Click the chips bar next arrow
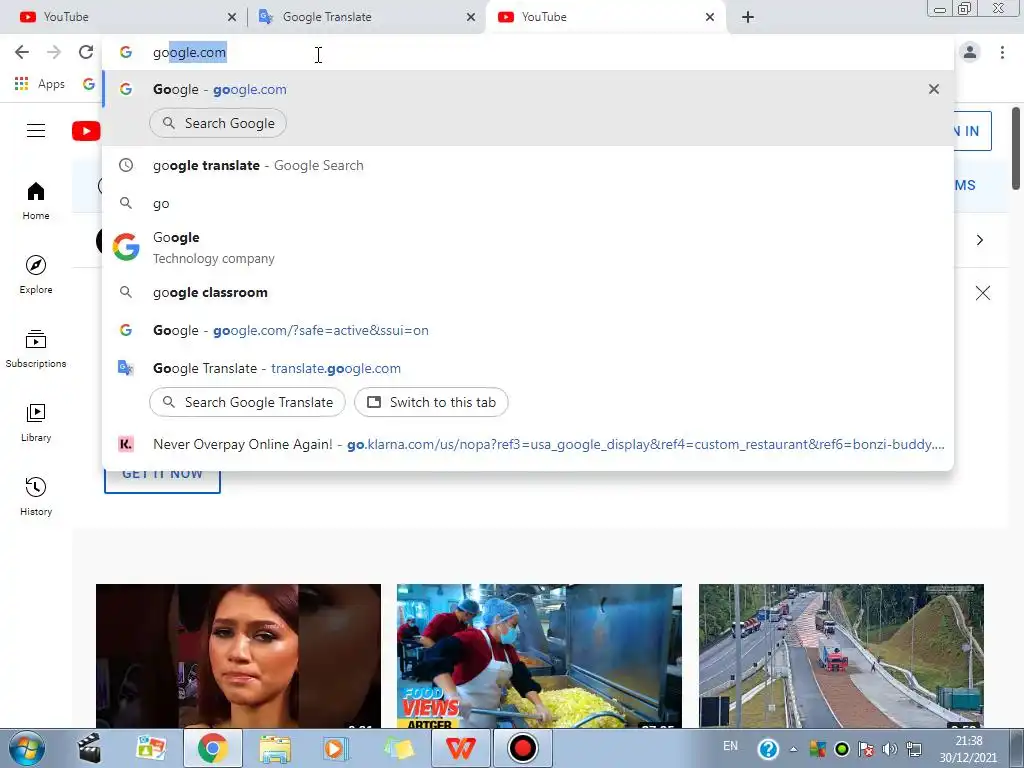The width and height of the screenshot is (1024, 768). click(980, 240)
